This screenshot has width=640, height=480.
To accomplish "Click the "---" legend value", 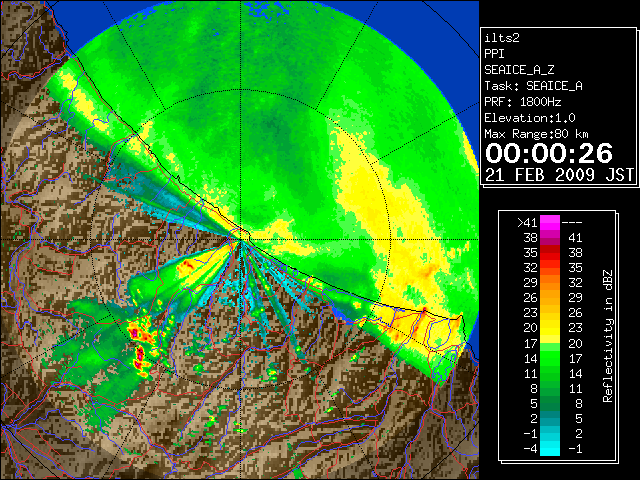I will tap(572, 222).
